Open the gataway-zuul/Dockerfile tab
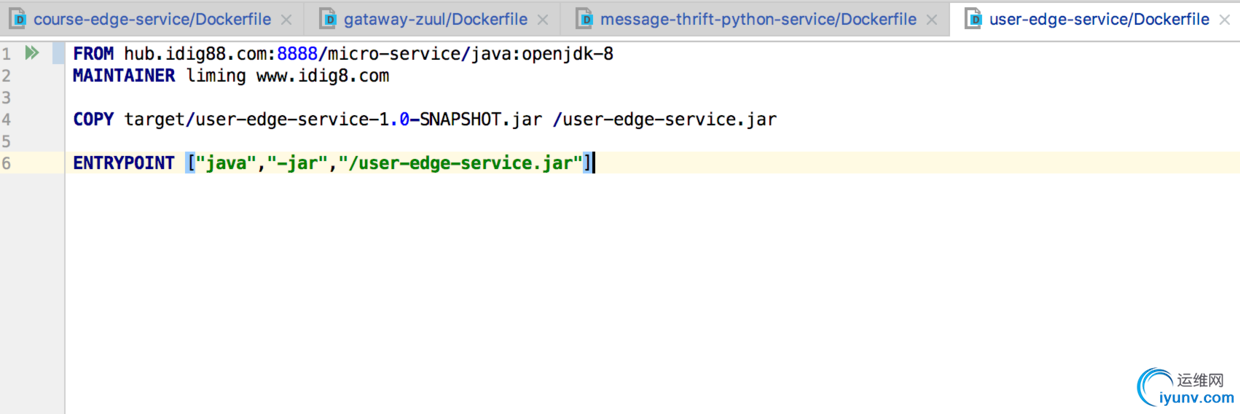 tap(436, 19)
